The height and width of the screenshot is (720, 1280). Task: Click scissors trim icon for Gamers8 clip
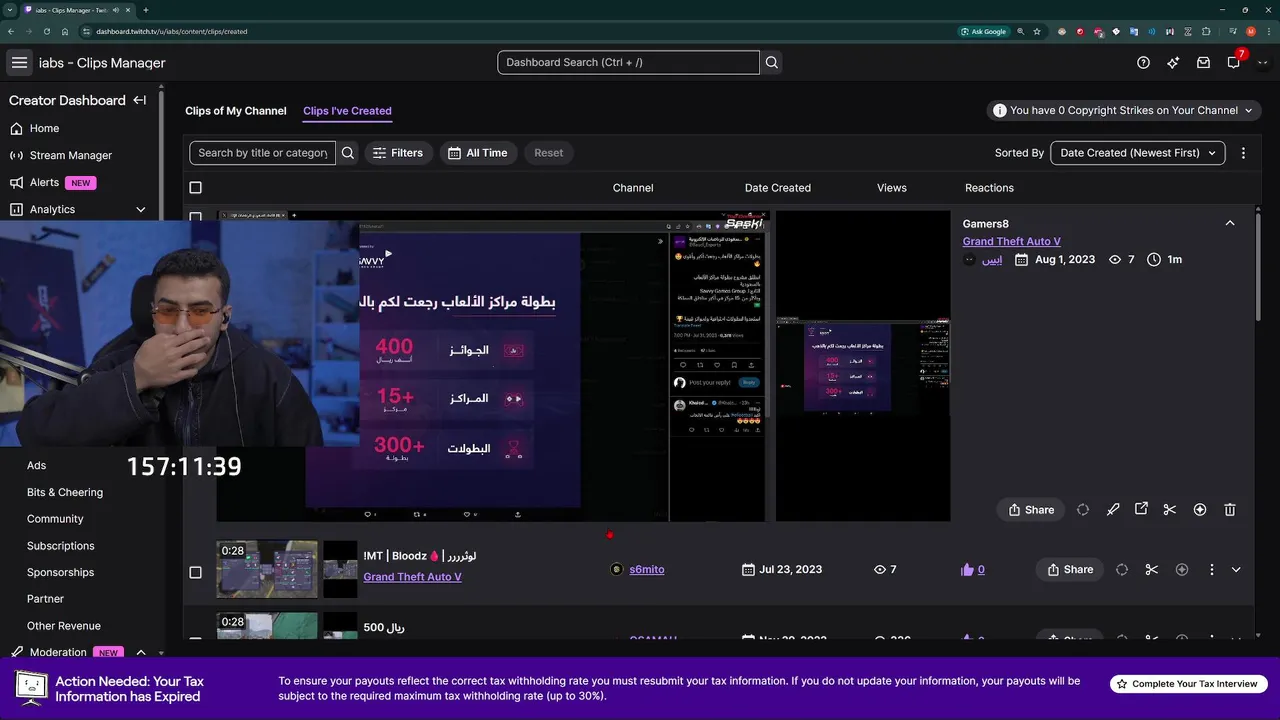[1170, 509]
